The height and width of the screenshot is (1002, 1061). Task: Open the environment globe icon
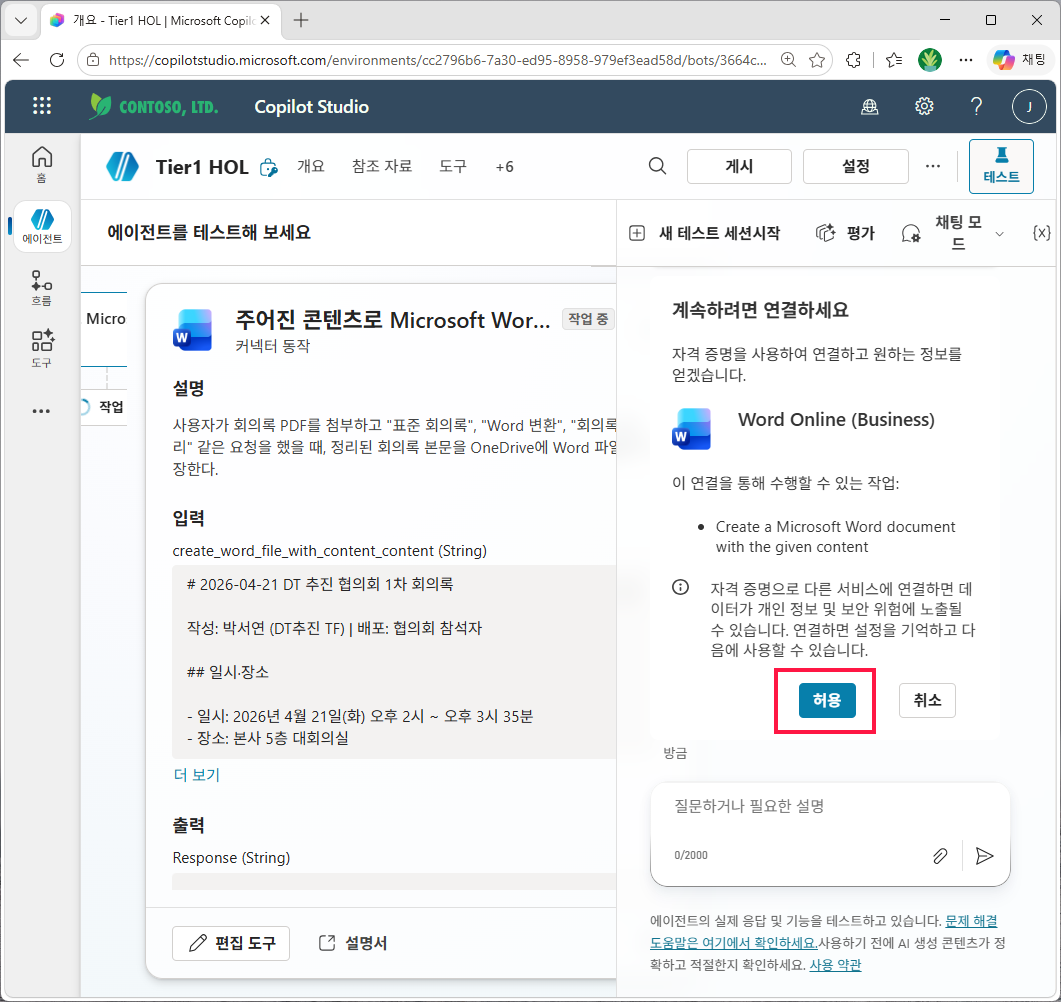[x=870, y=106]
